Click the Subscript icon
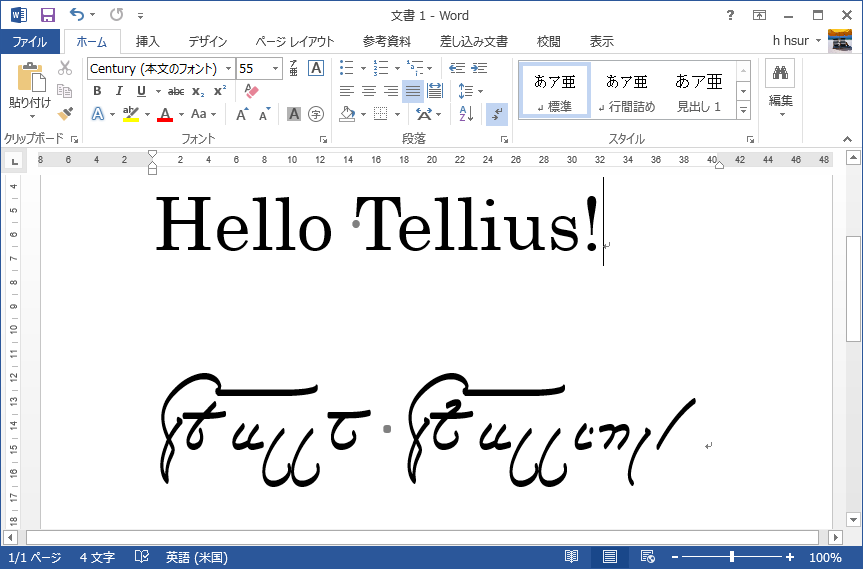Screen dimensions: 863x569 [198, 91]
